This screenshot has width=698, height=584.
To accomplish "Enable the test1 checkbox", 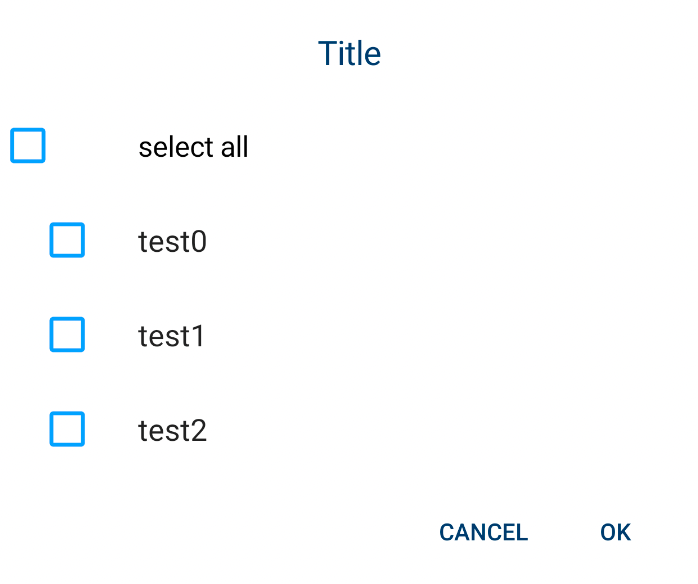I will [67, 335].
